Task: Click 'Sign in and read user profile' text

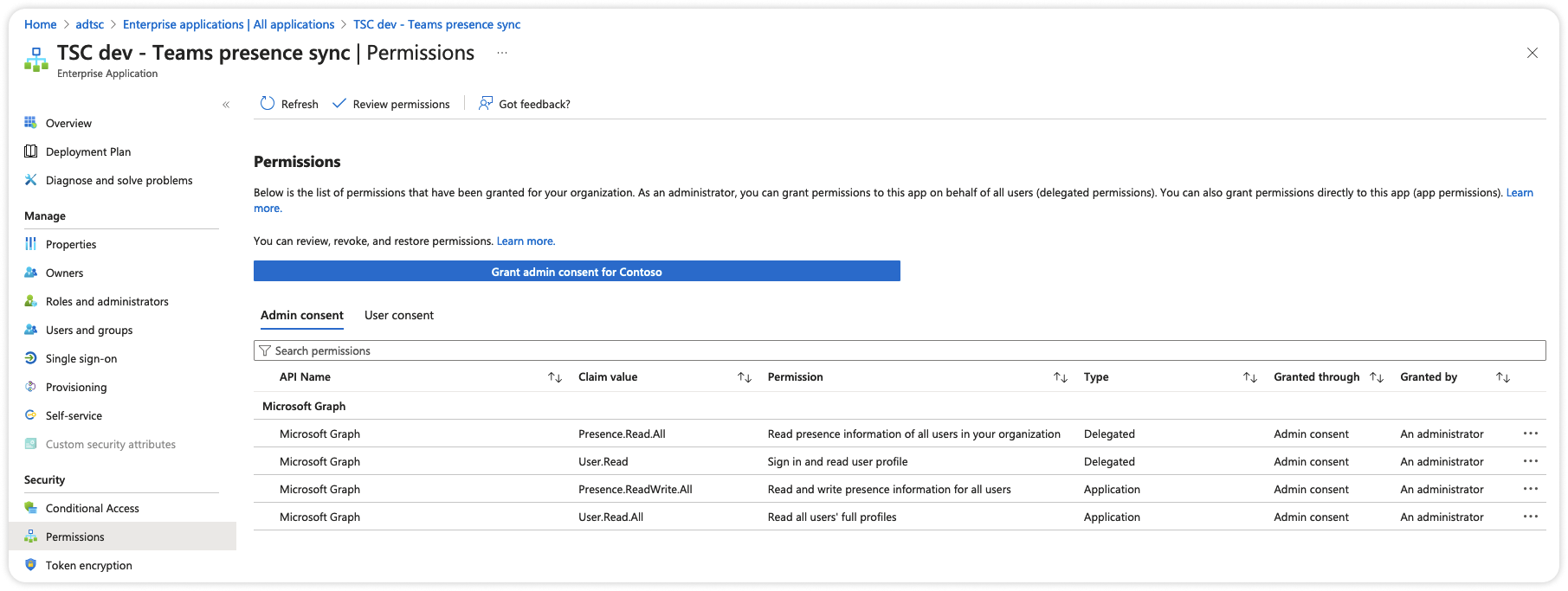Action: (837, 461)
